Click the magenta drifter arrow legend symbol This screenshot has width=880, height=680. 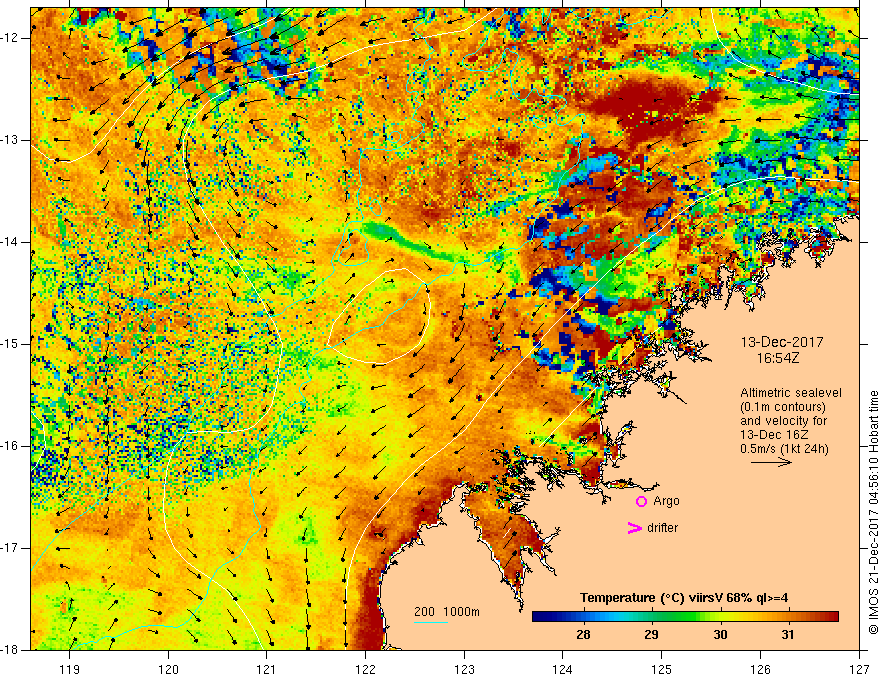tap(634, 528)
